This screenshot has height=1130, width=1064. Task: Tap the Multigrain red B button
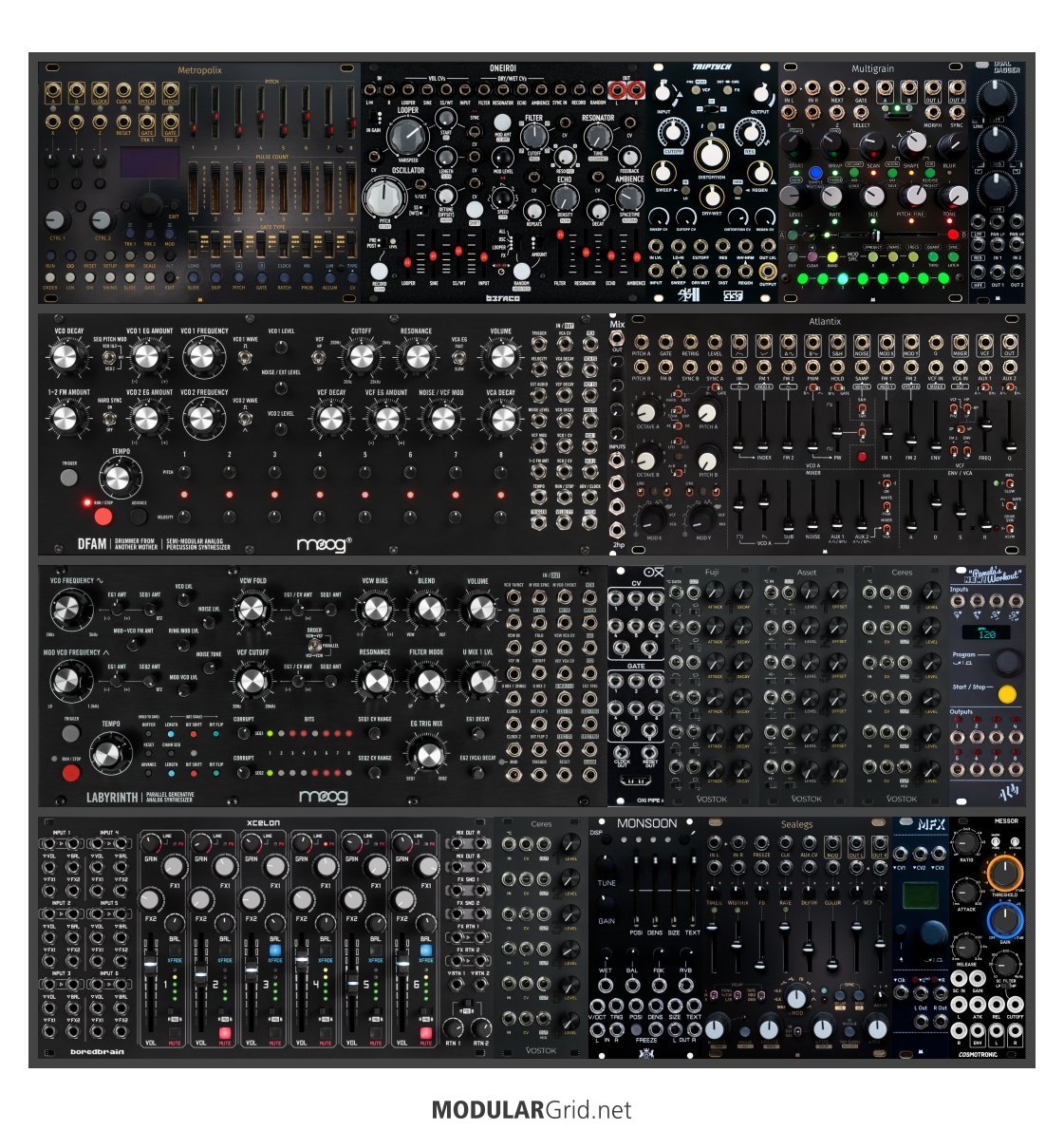(953, 235)
